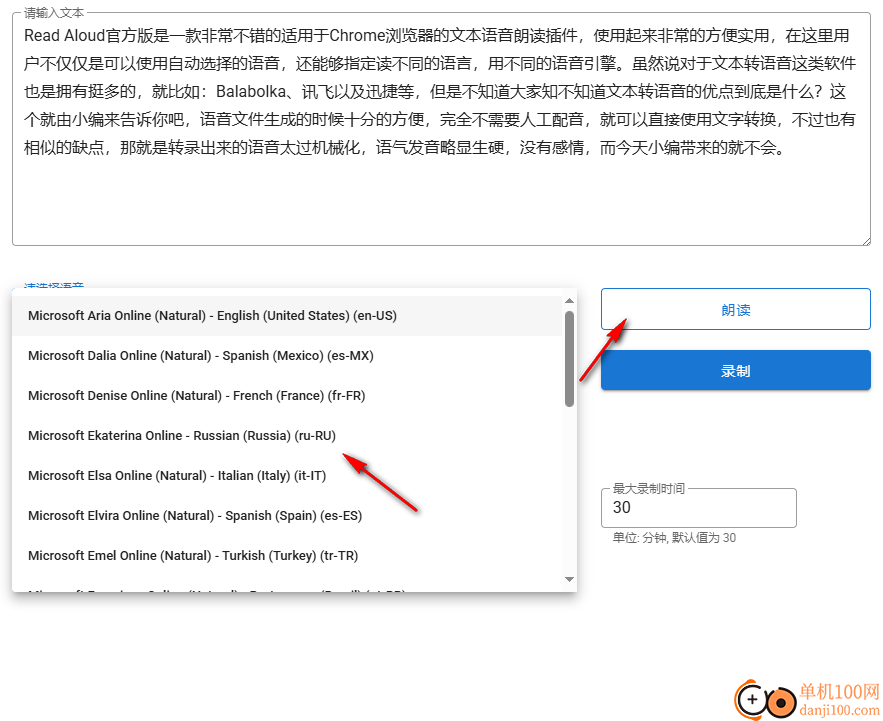Select Microsoft Emel Online Turkish (tr-TR) voice
The height and width of the screenshot is (721, 883).
coord(287,556)
